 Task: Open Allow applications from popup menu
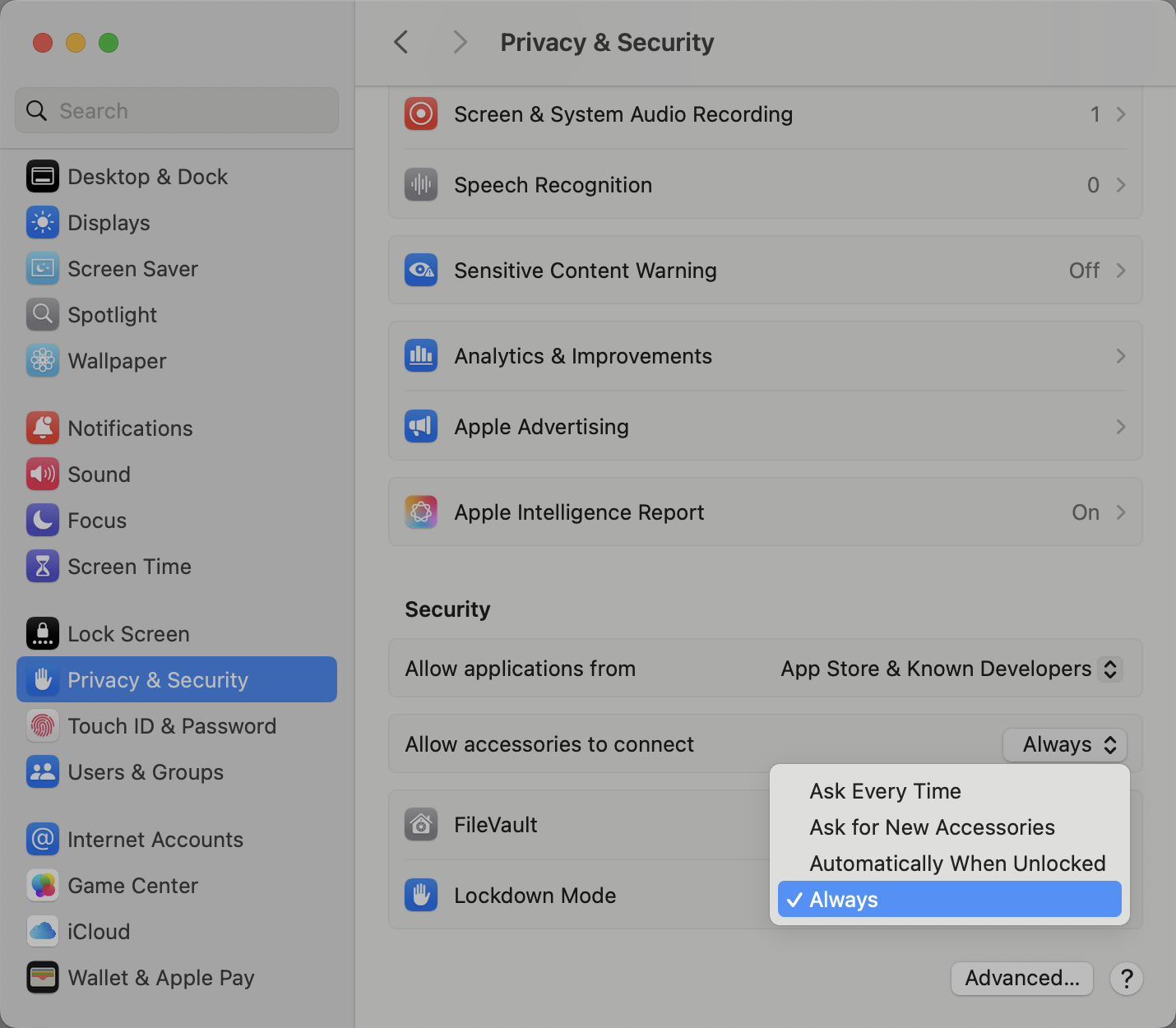coord(951,669)
